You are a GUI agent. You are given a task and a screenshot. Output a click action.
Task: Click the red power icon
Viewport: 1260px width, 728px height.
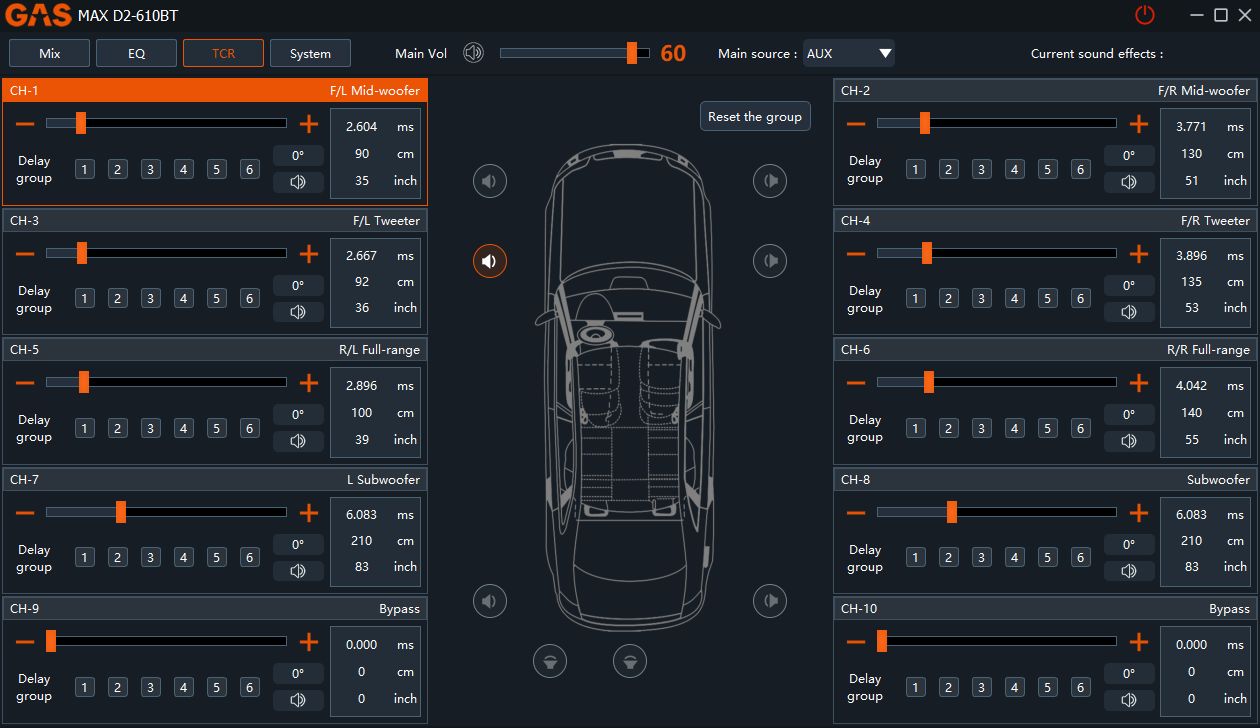click(x=1144, y=15)
